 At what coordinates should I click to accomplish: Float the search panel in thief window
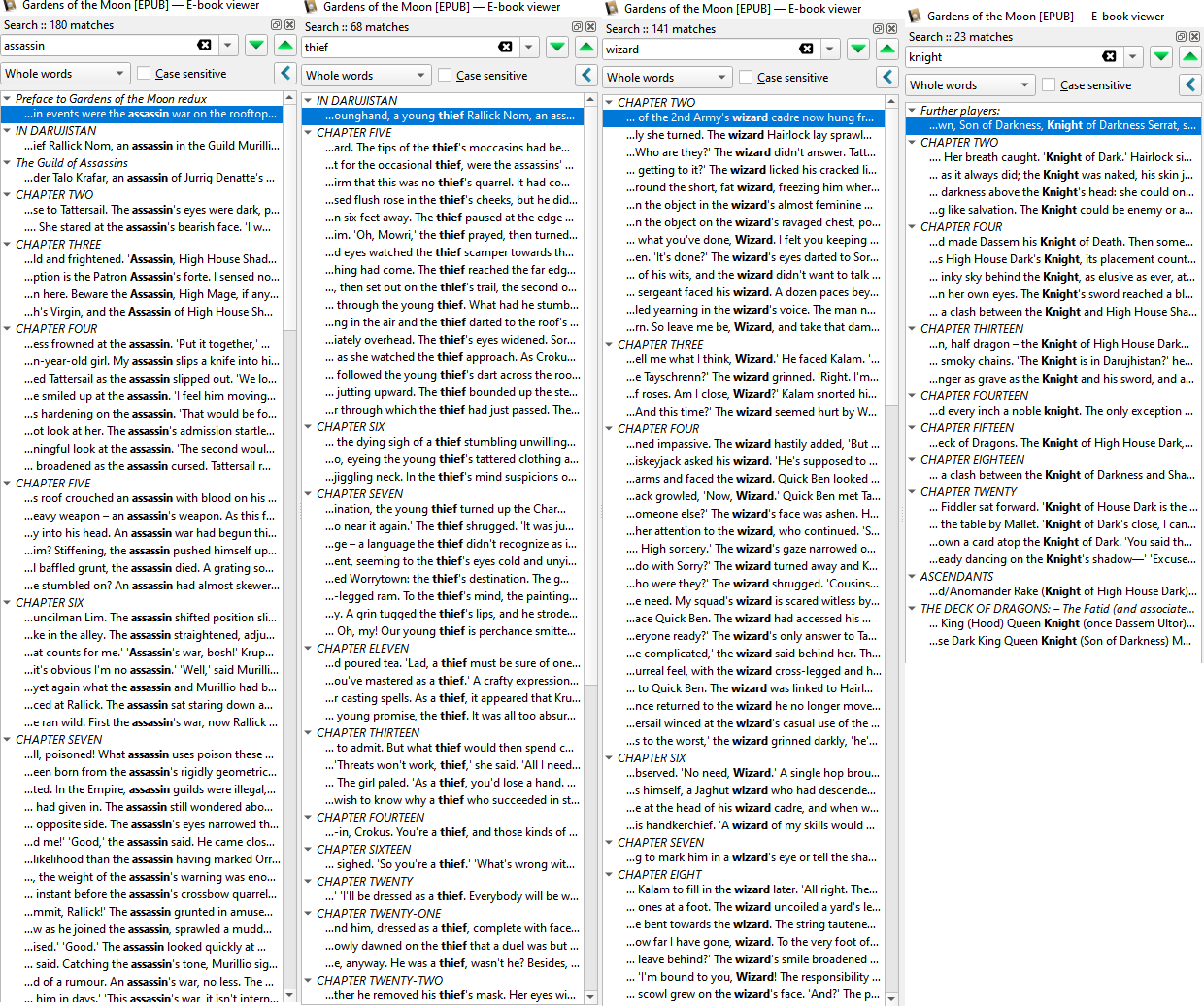[x=577, y=27]
